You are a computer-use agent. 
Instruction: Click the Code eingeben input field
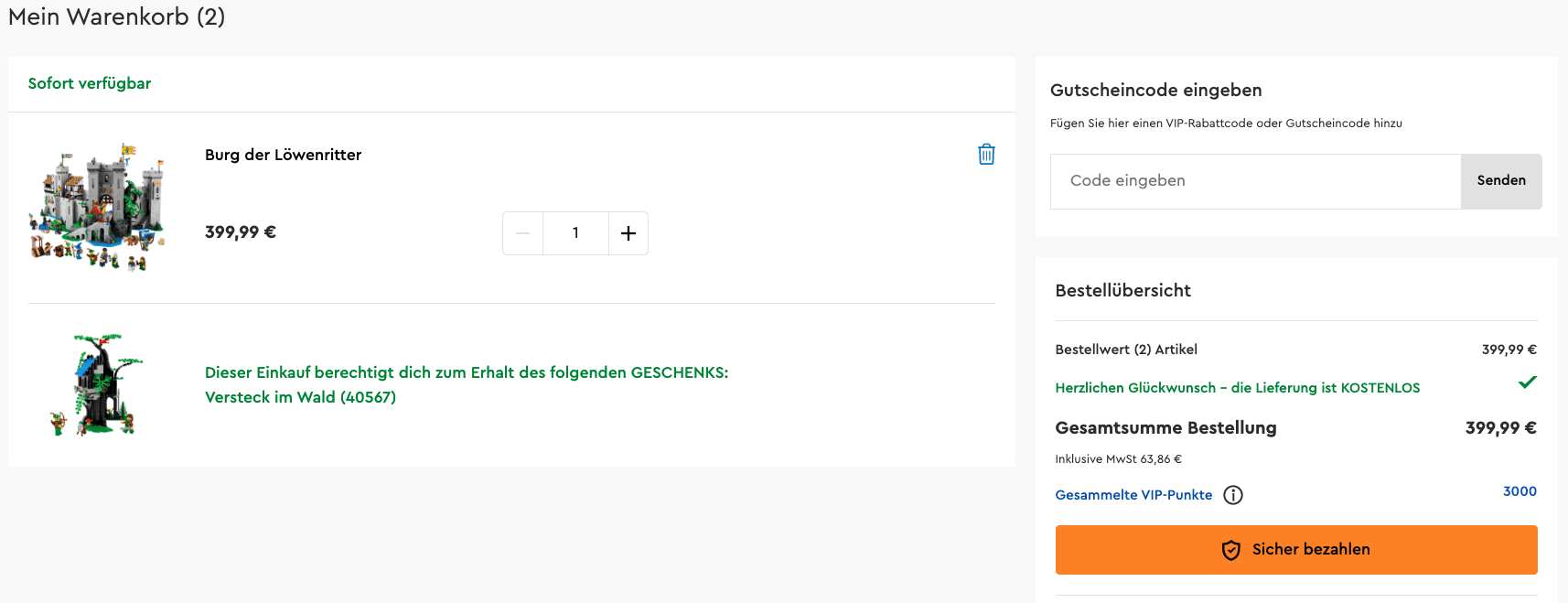click(x=1255, y=181)
